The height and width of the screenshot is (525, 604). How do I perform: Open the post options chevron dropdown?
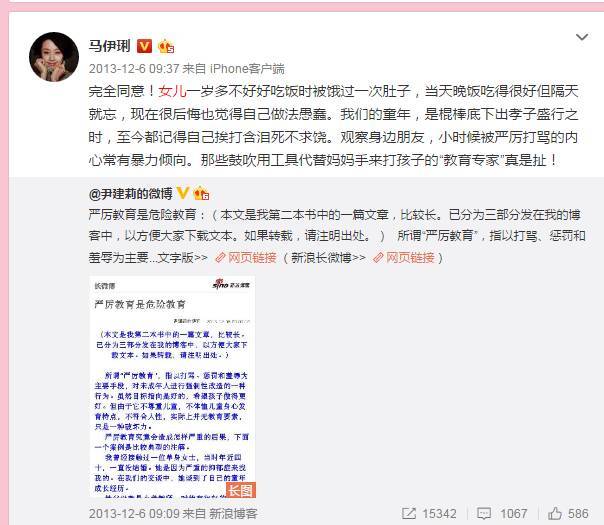pos(581,37)
